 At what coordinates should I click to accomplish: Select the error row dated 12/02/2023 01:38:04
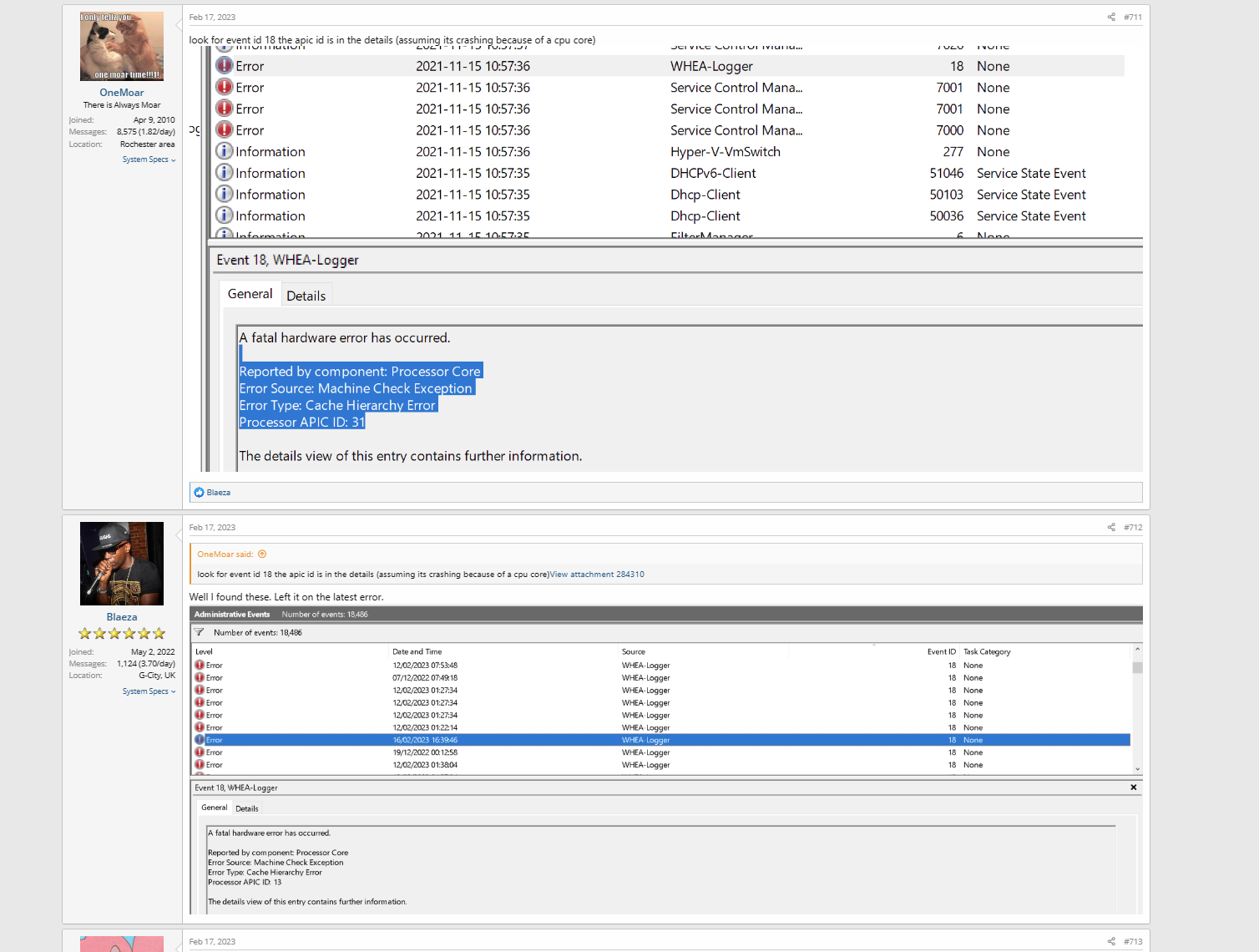(661, 765)
